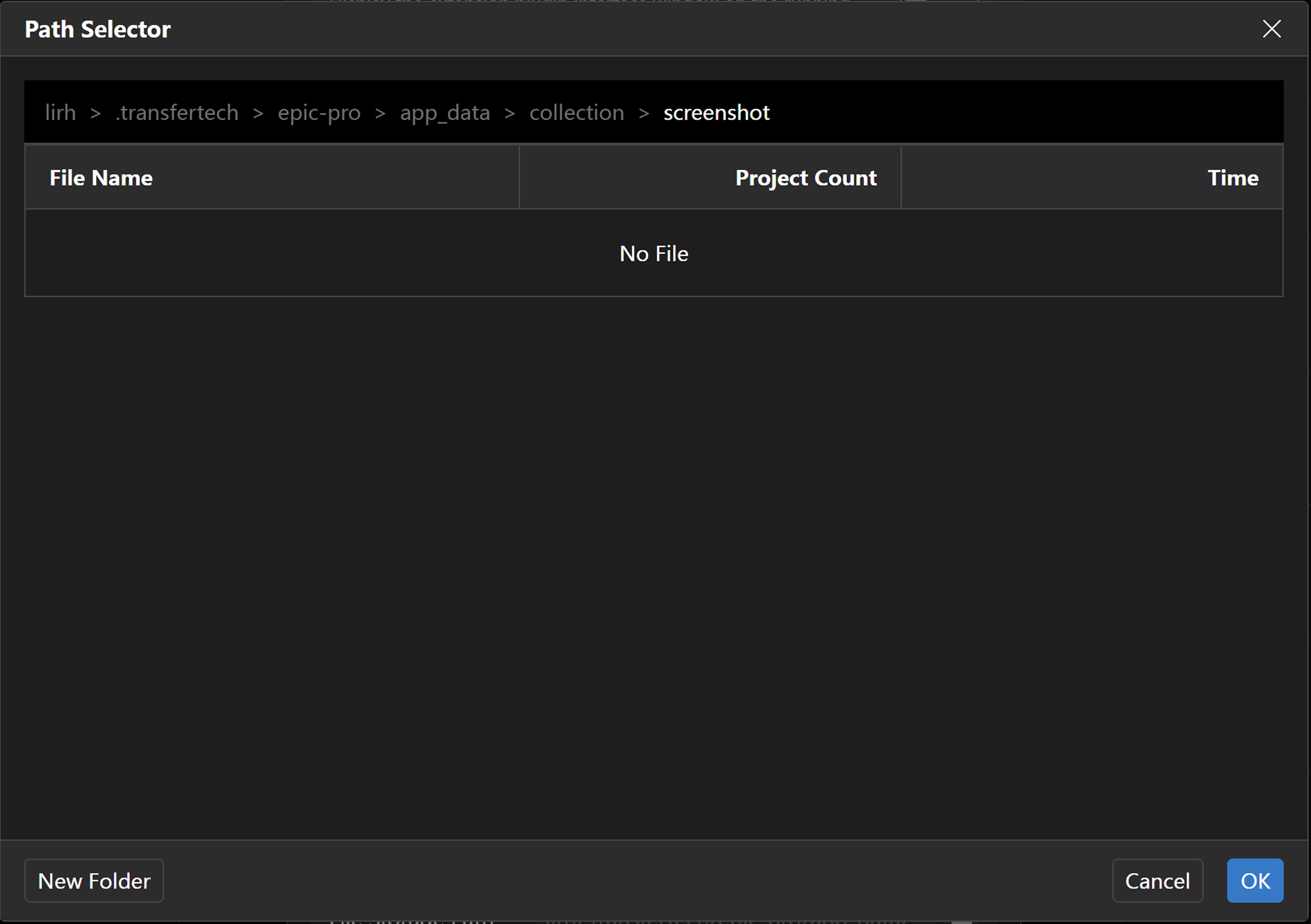This screenshot has width=1311, height=924.
Task: Jump to the epic-pro breadcrumb folder
Action: point(319,113)
